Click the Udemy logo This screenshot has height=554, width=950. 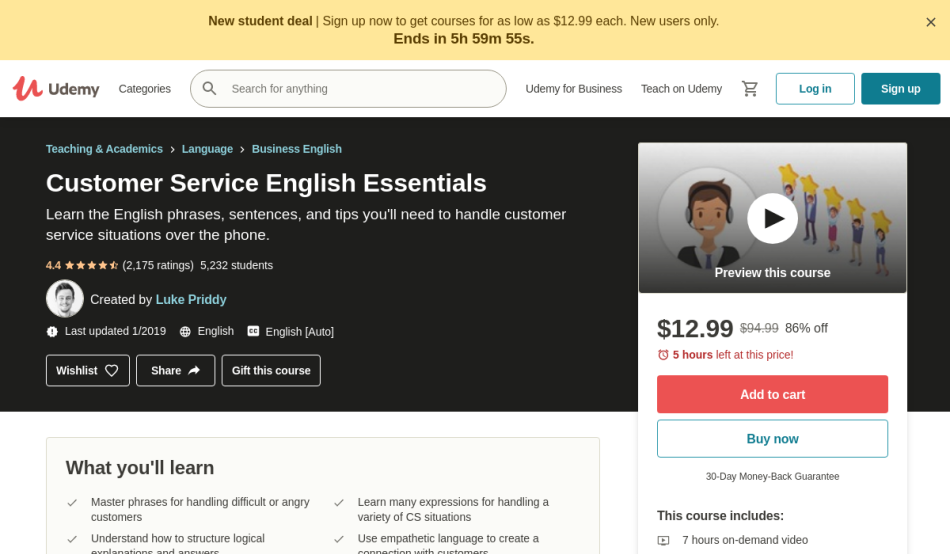(x=56, y=88)
